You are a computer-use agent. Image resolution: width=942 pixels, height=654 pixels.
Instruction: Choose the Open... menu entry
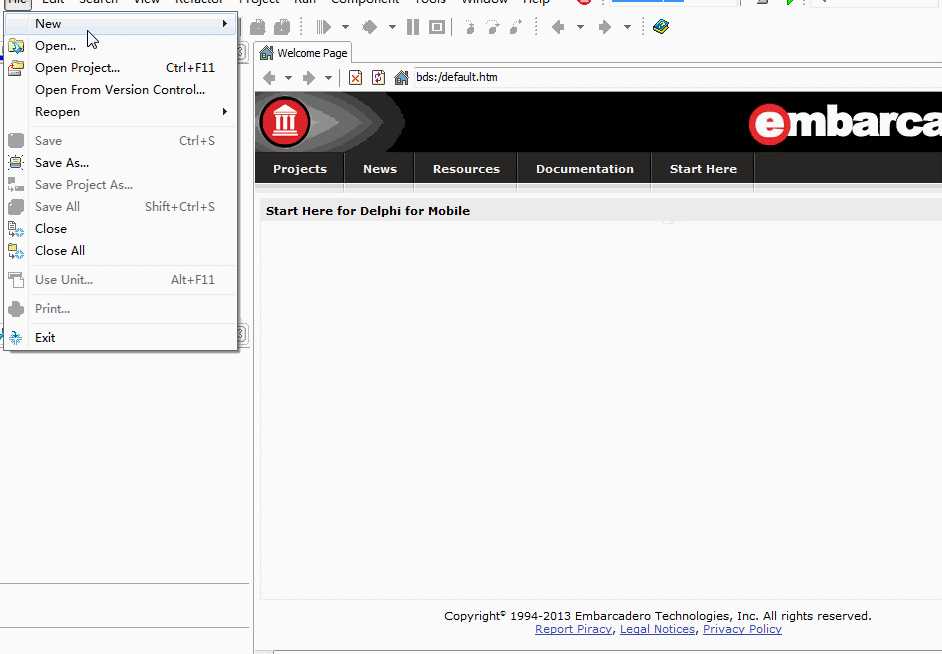pyautogui.click(x=121, y=46)
